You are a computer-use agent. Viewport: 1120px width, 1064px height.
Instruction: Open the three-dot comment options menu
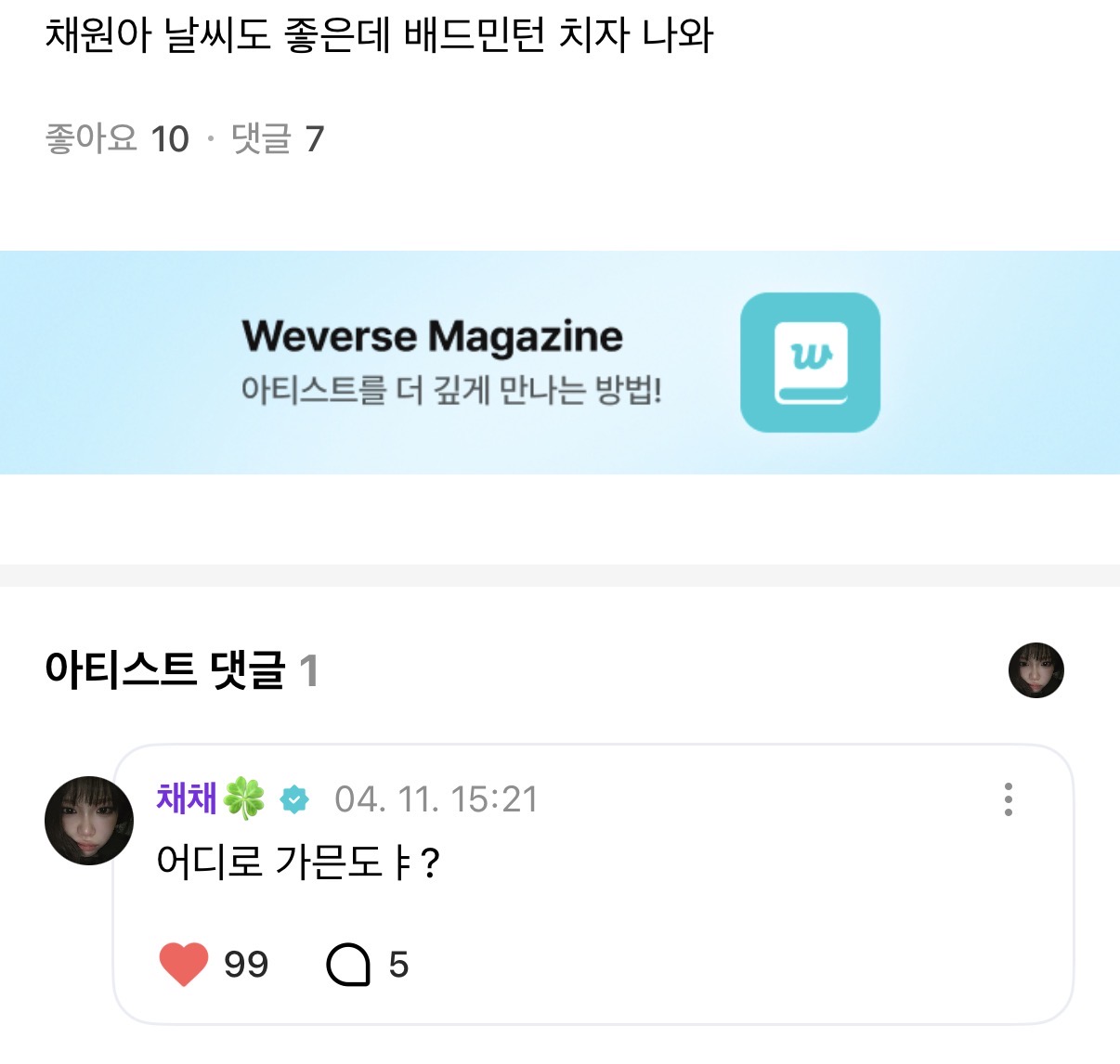(x=1009, y=799)
